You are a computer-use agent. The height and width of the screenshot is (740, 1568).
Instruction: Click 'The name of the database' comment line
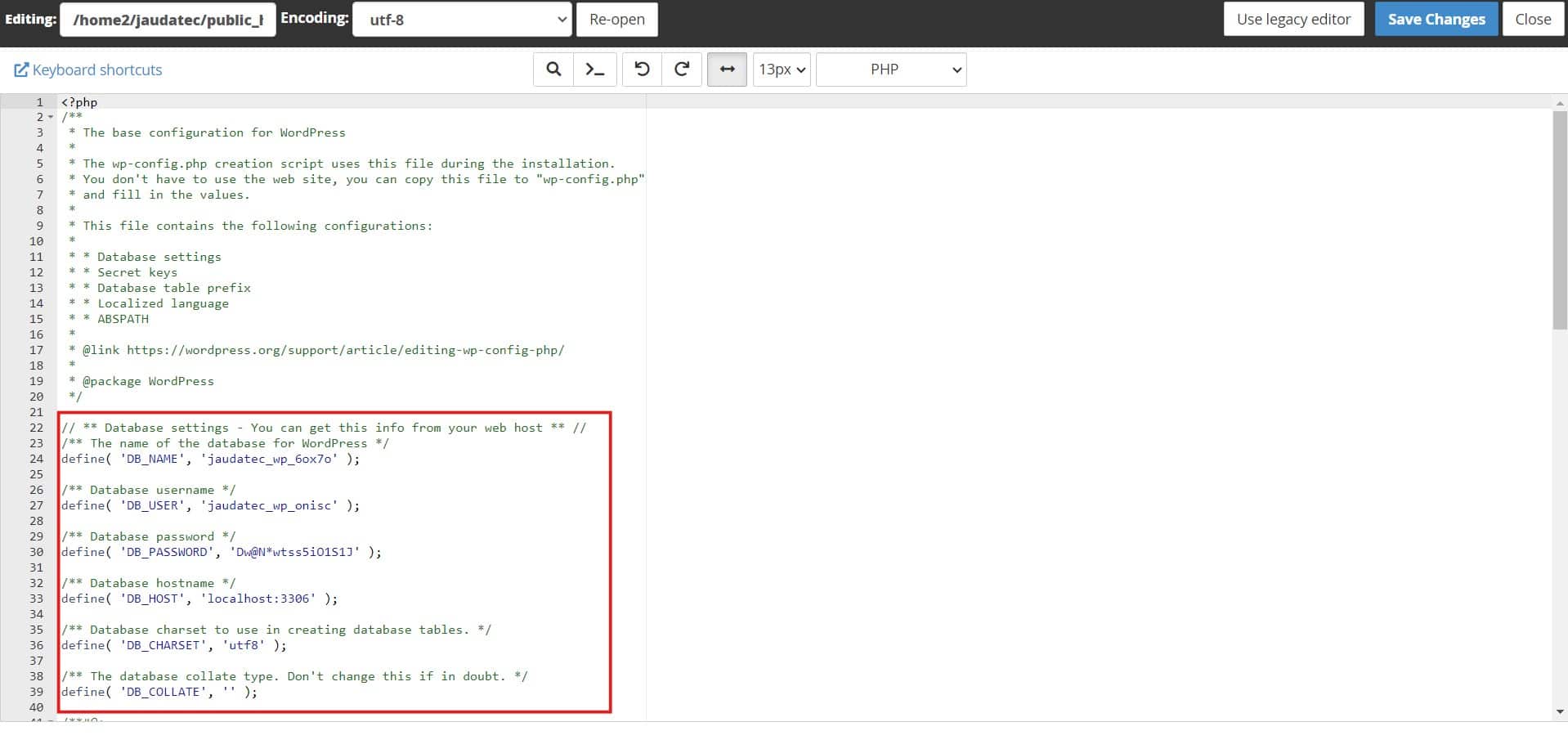(225, 443)
